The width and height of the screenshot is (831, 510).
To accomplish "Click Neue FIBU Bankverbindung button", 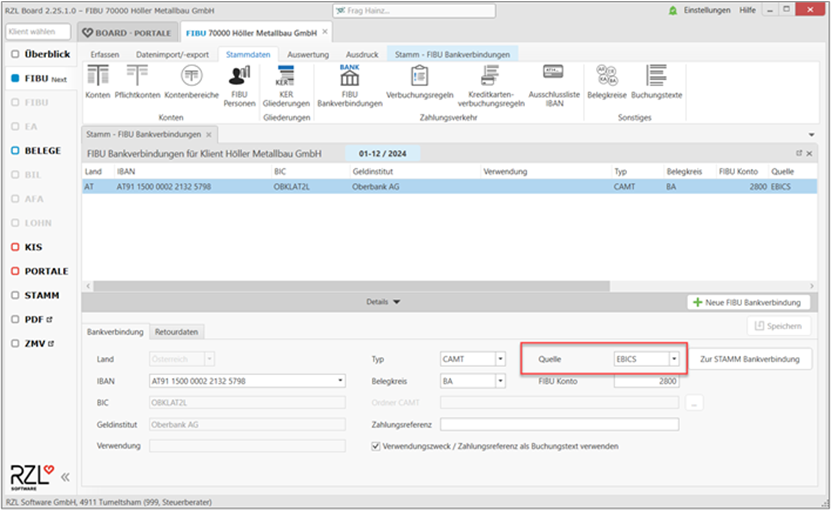I will 748,302.
